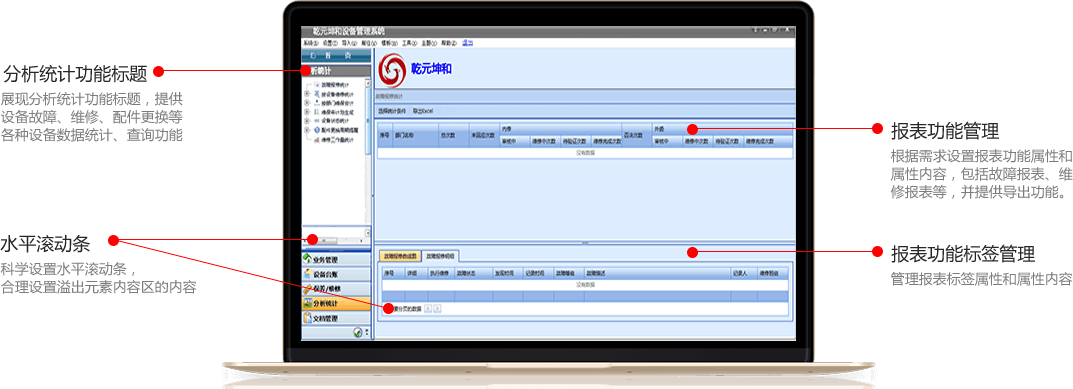Switch to the second report detail tab

(441, 256)
